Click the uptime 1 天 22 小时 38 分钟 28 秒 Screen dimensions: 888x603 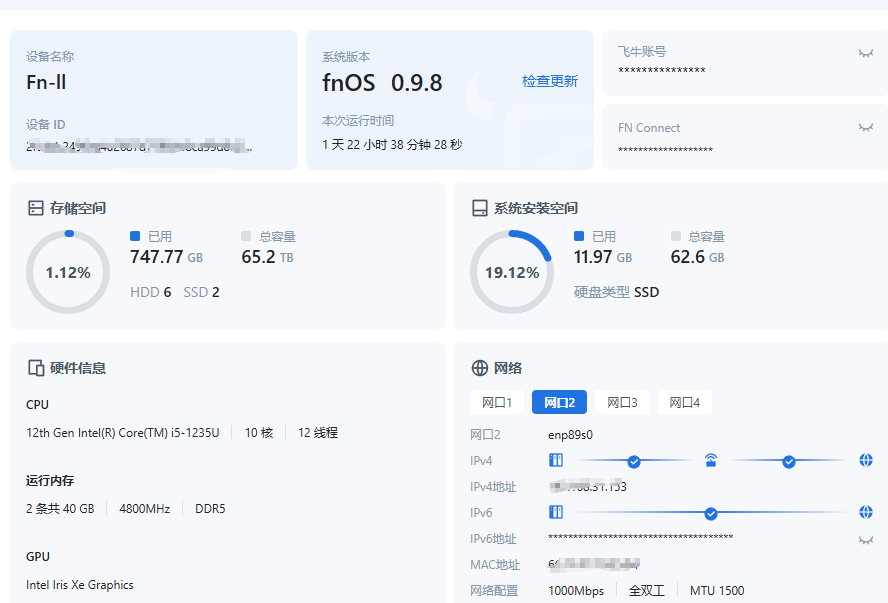pos(392,145)
